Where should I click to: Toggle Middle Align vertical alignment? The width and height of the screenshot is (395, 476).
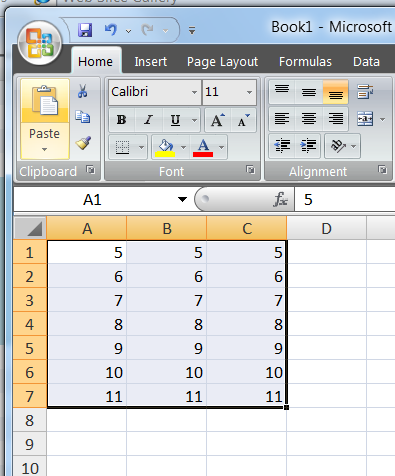coord(309,92)
